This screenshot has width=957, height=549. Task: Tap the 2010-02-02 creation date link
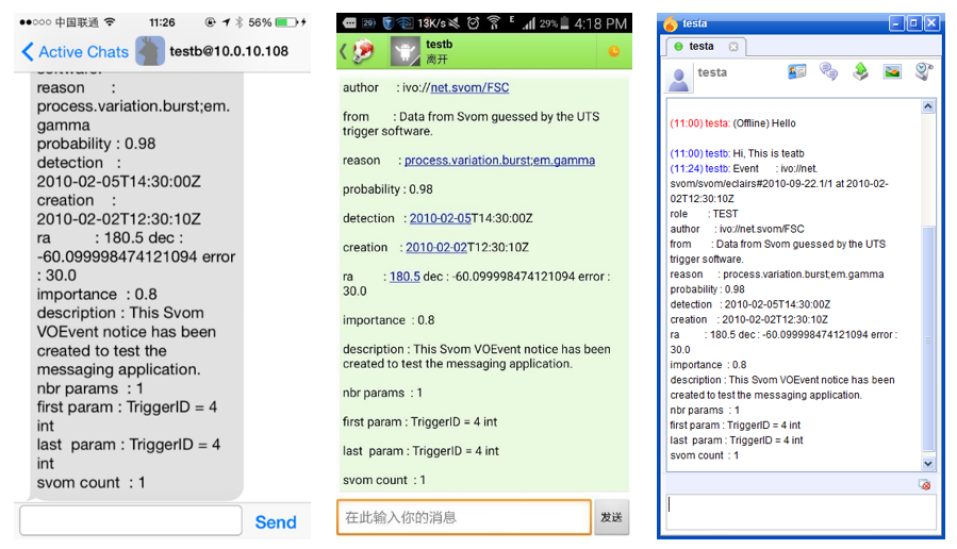click(x=436, y=247)
